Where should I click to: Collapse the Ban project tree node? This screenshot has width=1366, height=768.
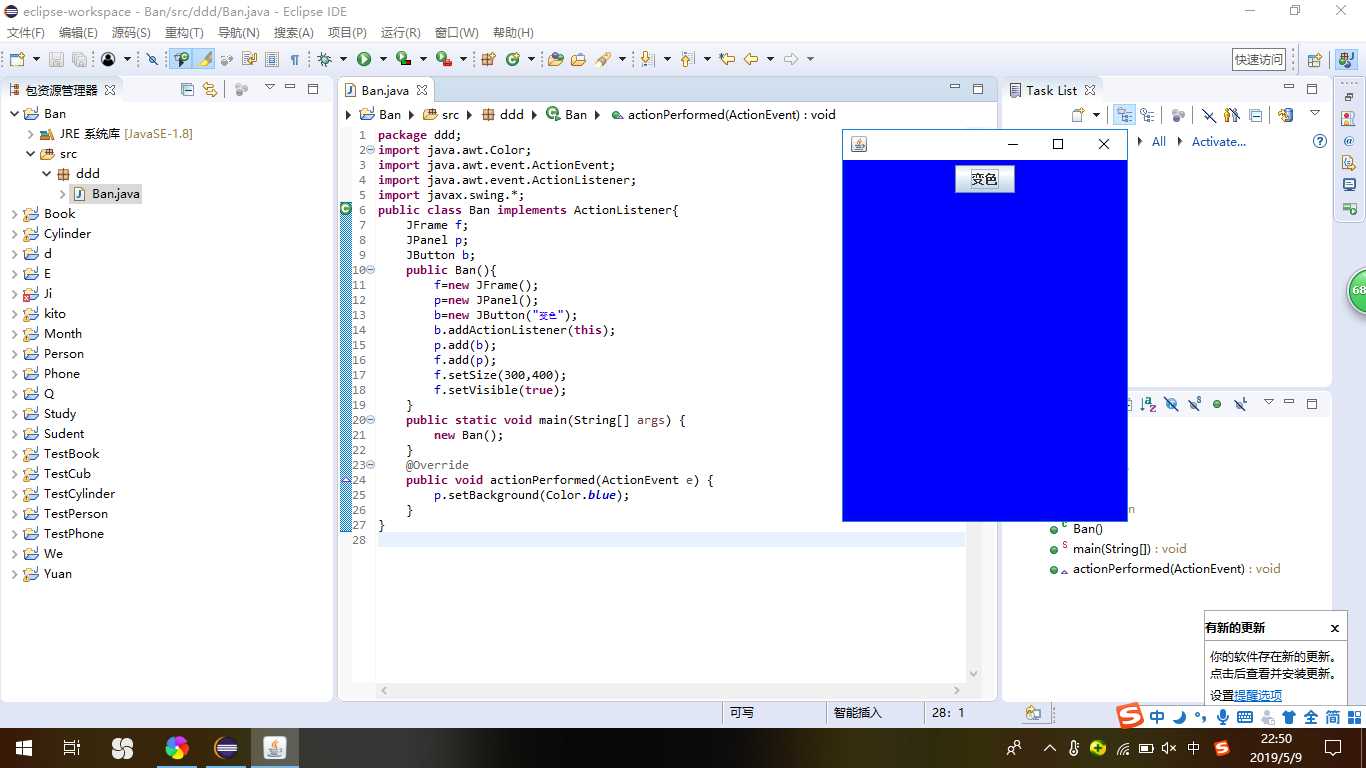click(14, 114)
